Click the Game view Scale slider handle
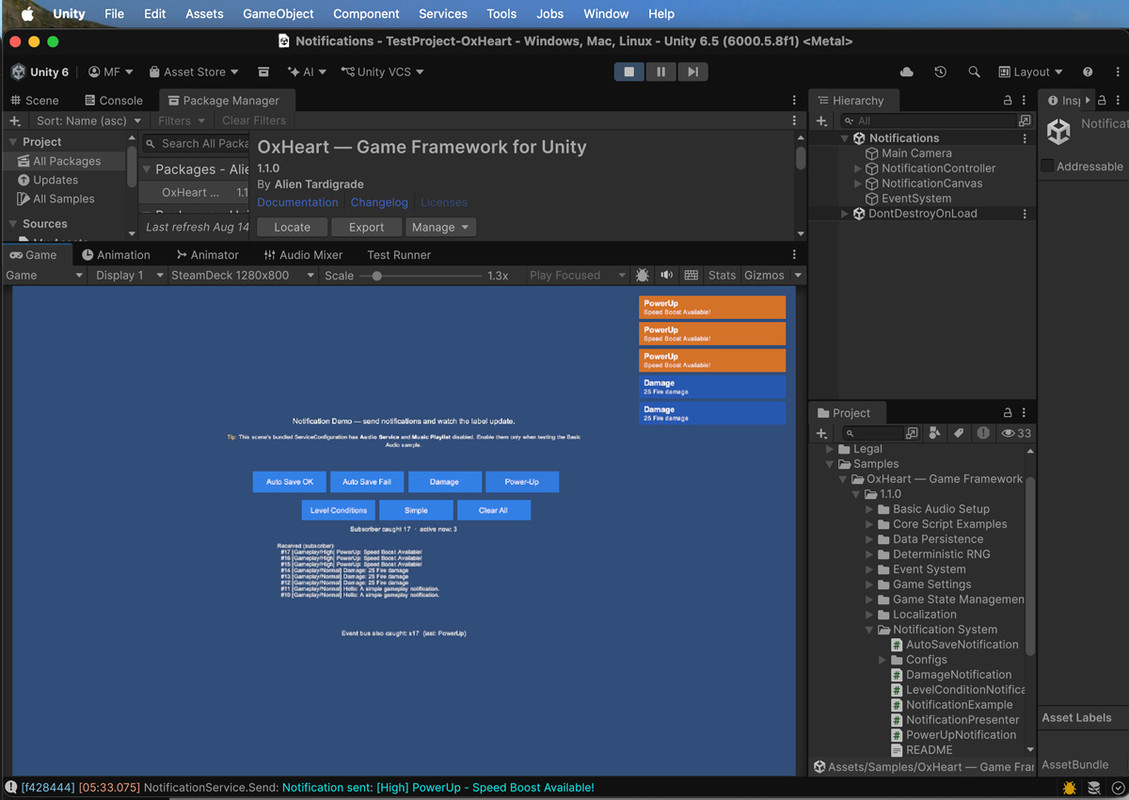Viewport: 1129px width, 800px height. 377,276
